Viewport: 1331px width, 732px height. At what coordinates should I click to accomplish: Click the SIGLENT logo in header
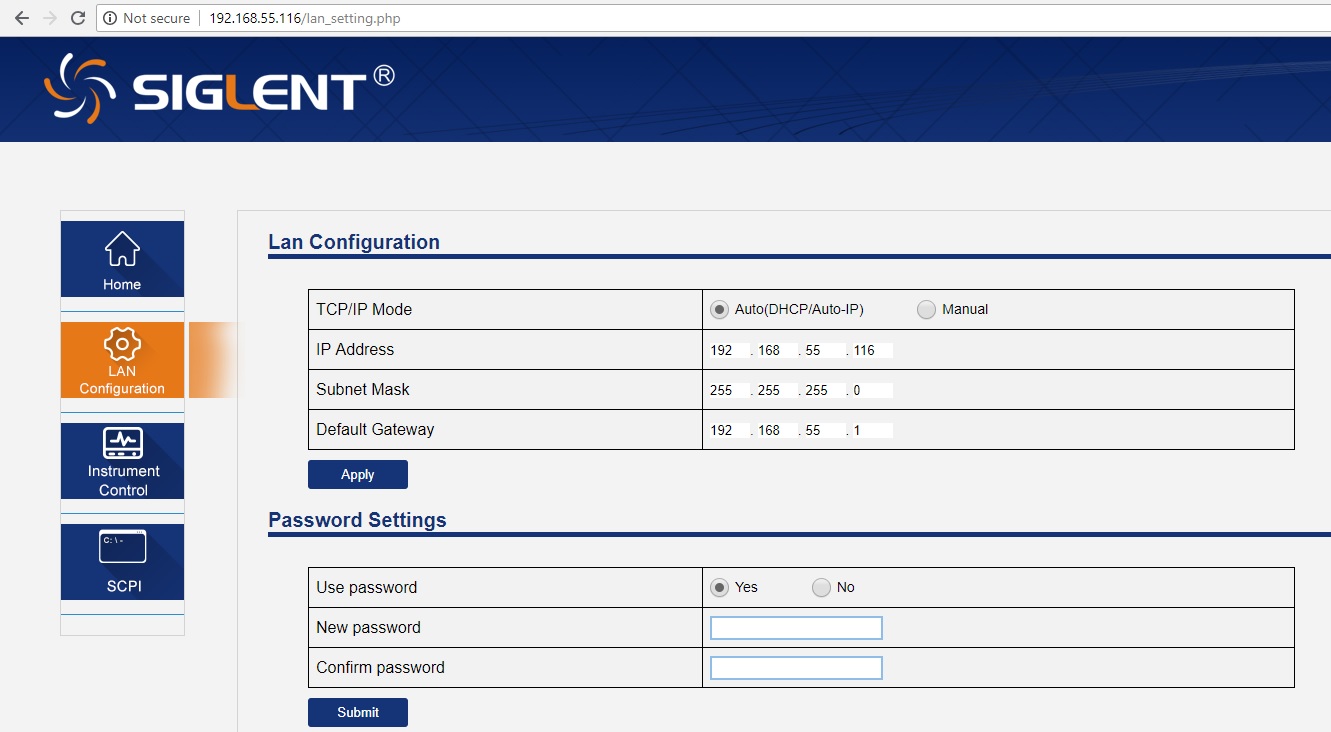[219, 88]
